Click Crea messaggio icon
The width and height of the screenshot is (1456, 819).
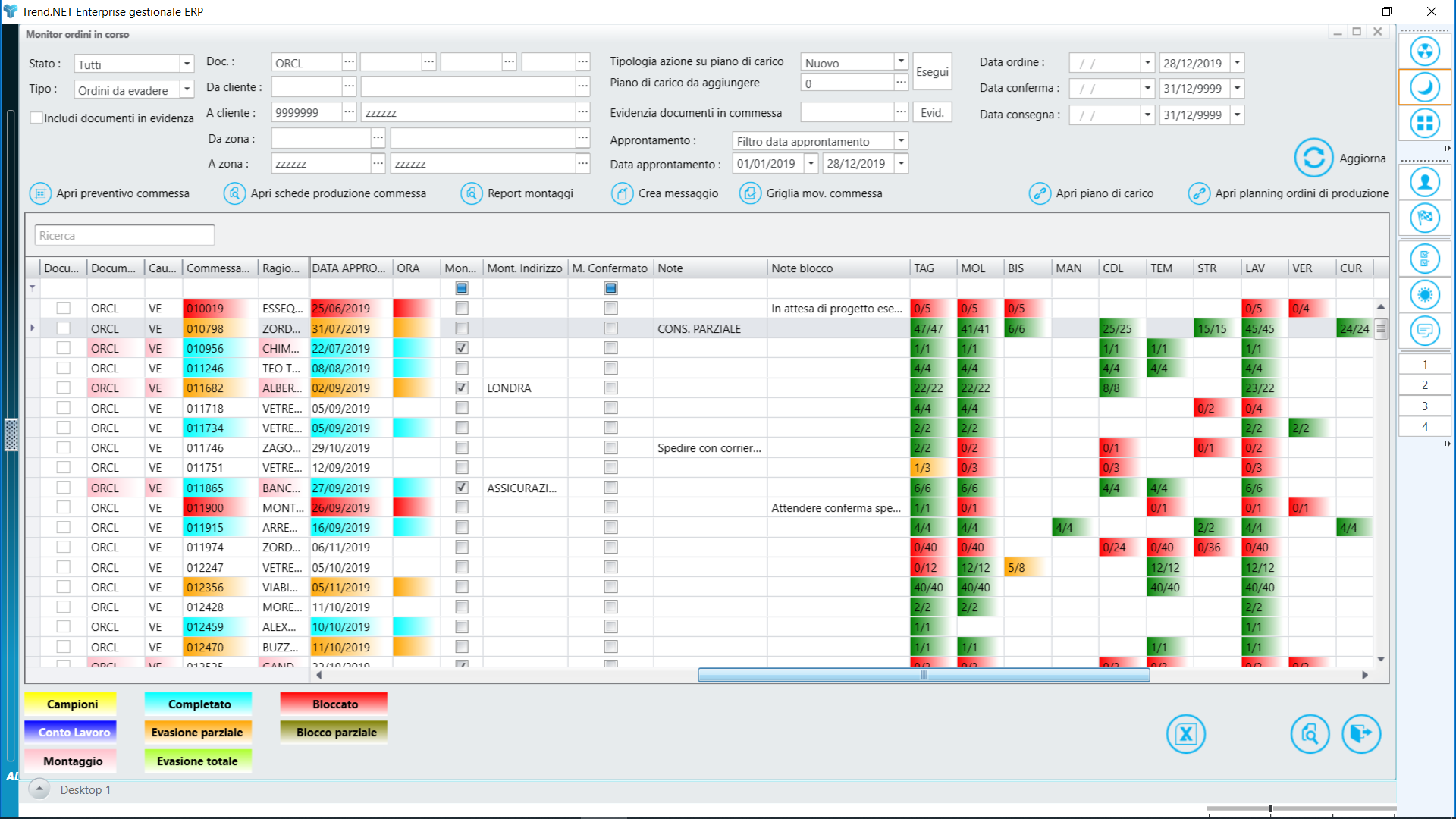click(622, 193)
